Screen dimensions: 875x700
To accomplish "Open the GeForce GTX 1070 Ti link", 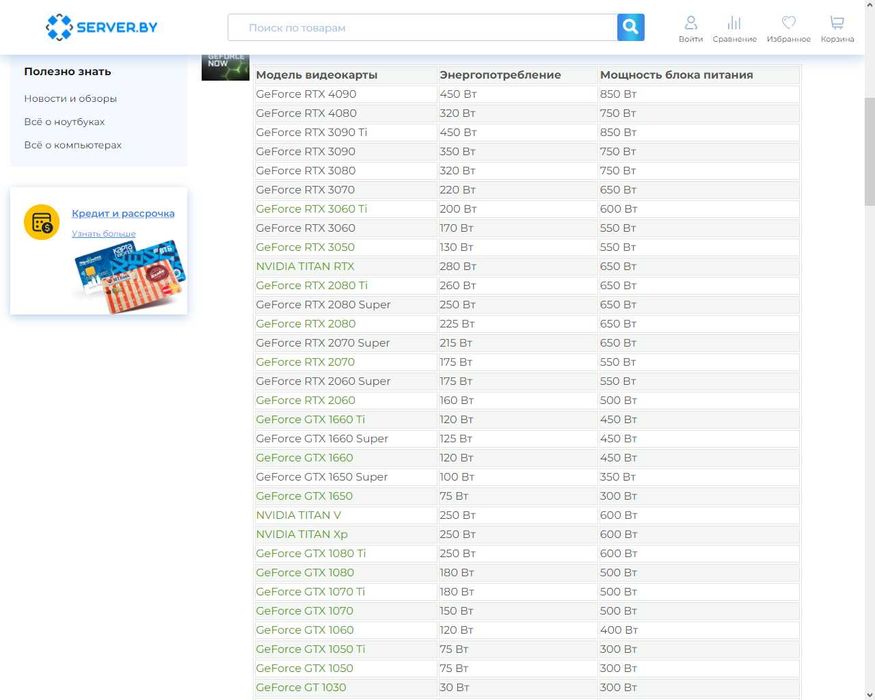I will 310,592.
